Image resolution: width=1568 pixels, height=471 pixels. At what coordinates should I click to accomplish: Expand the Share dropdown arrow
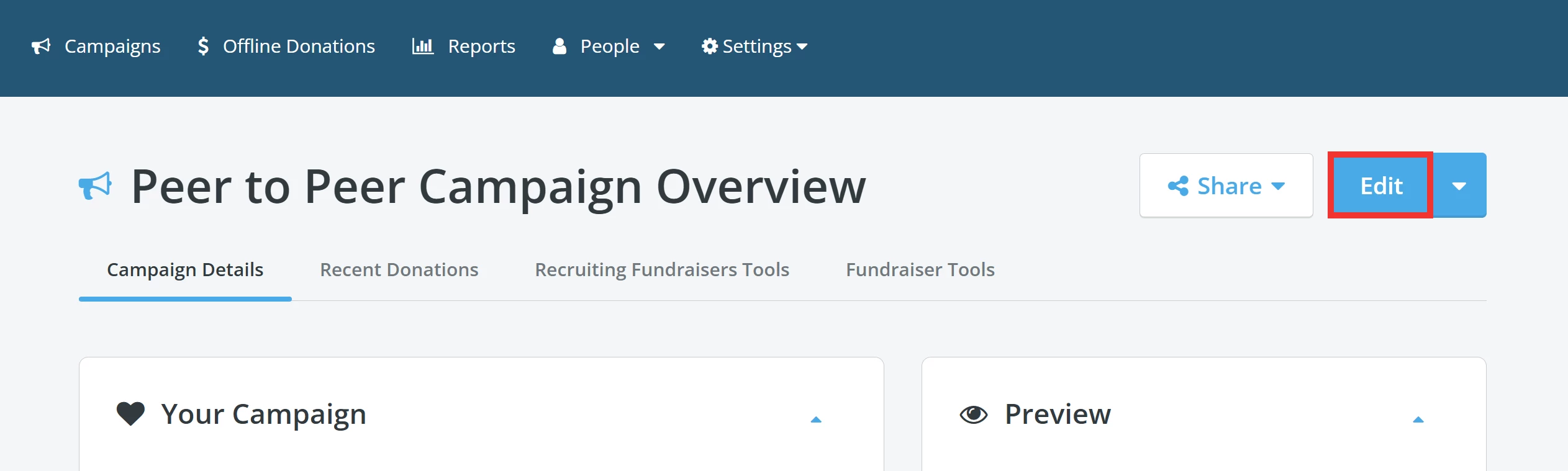click(1278, 186)
